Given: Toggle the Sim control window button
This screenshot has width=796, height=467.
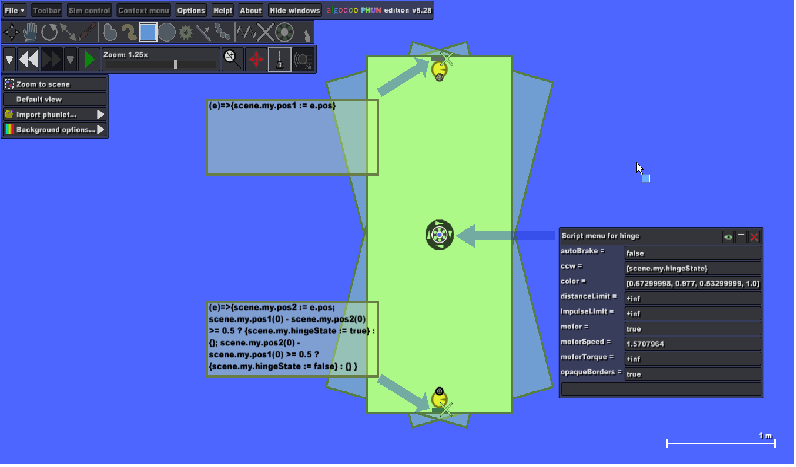Looking at the screenshot, I should (x=89, y=10).
